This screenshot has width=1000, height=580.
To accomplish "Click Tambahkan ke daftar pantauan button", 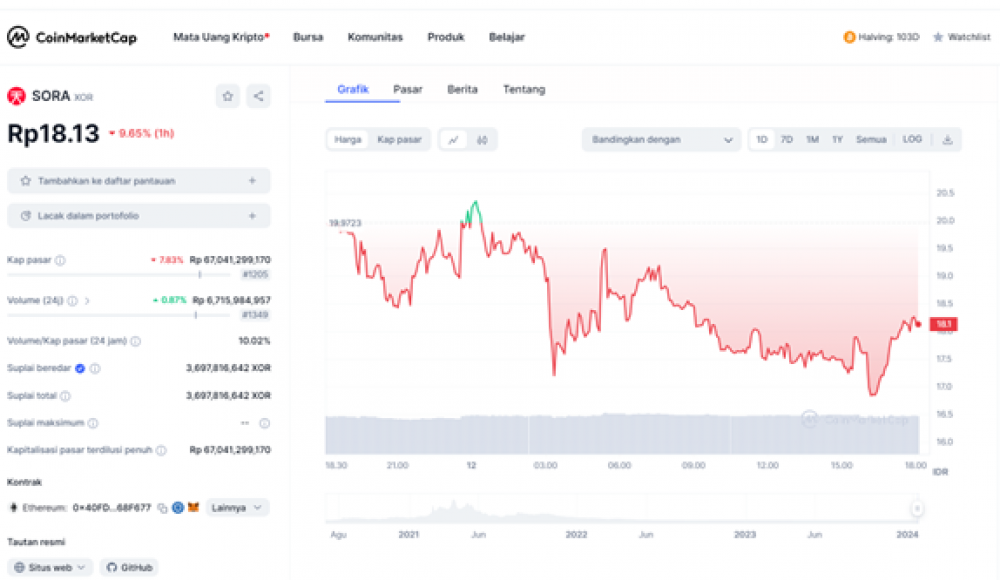I will point(138,181).
